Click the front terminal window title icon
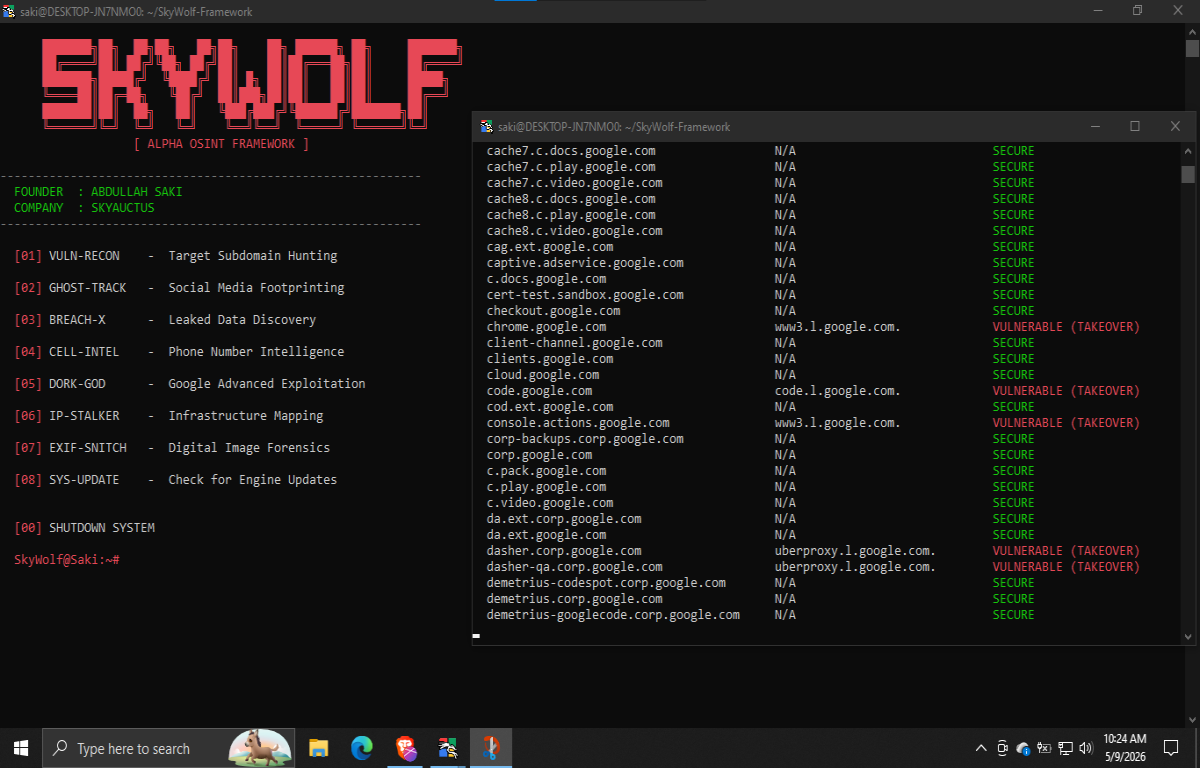This screenshot has width=1200, height=768. (487, 127)
